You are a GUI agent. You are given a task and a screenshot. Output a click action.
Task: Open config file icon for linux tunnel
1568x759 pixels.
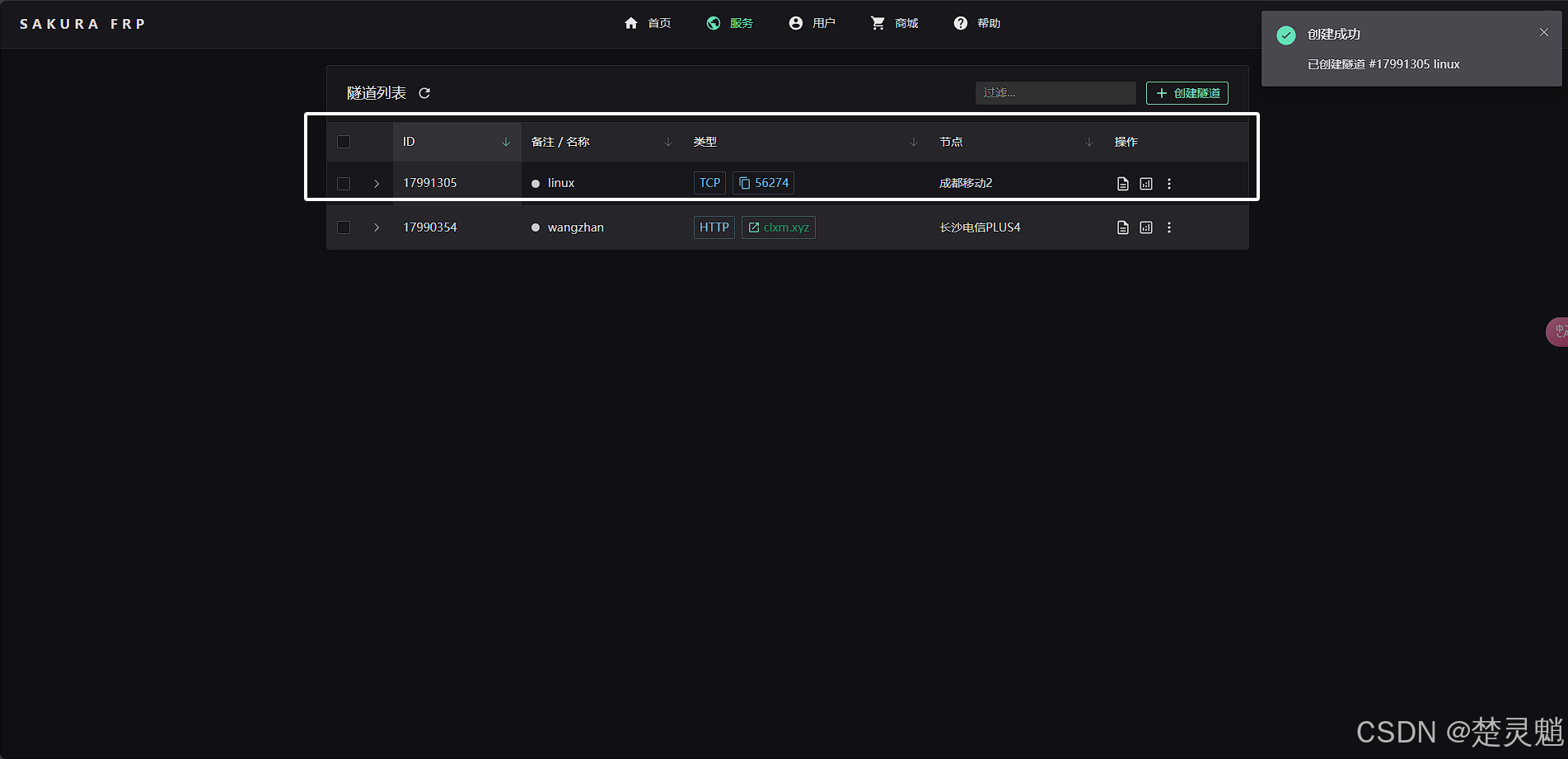pos(1122,184)
